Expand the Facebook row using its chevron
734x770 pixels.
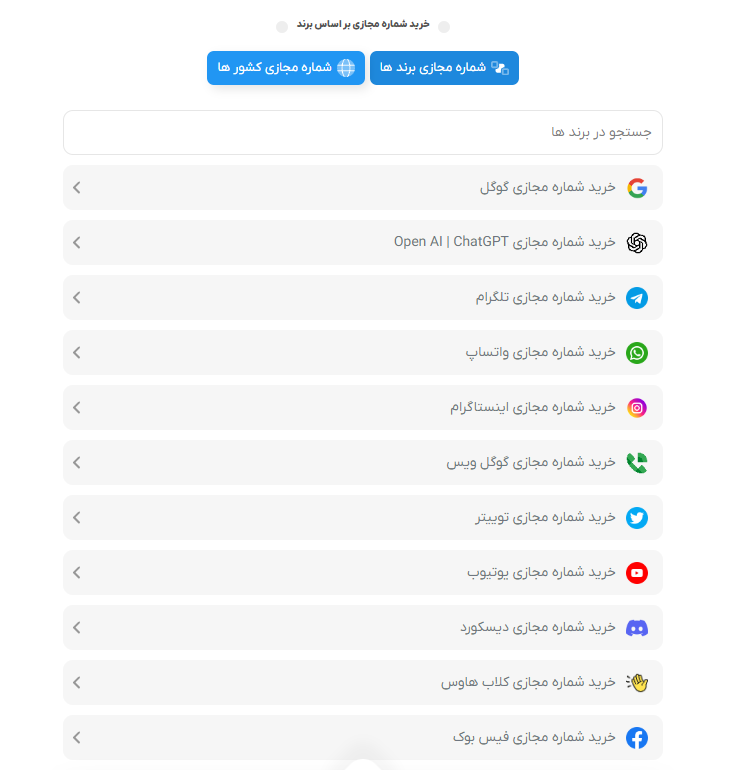click(x=77, y=738)
